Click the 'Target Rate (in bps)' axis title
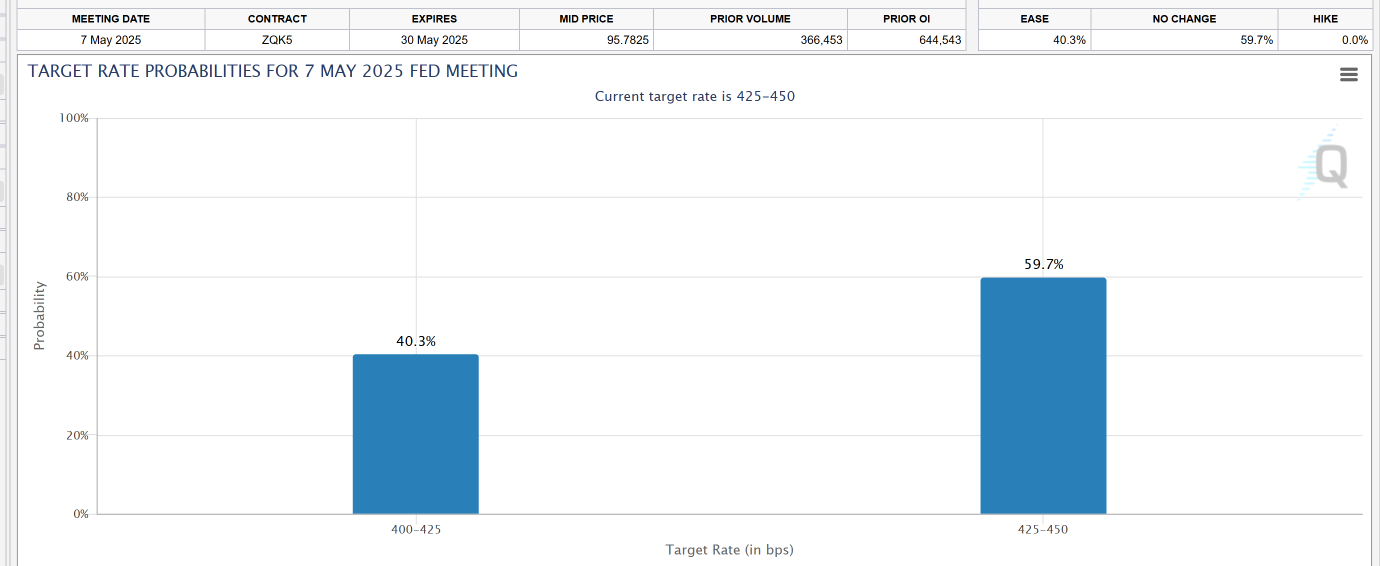The height and width of the screenshot is (566, 1380). [730, 550]
